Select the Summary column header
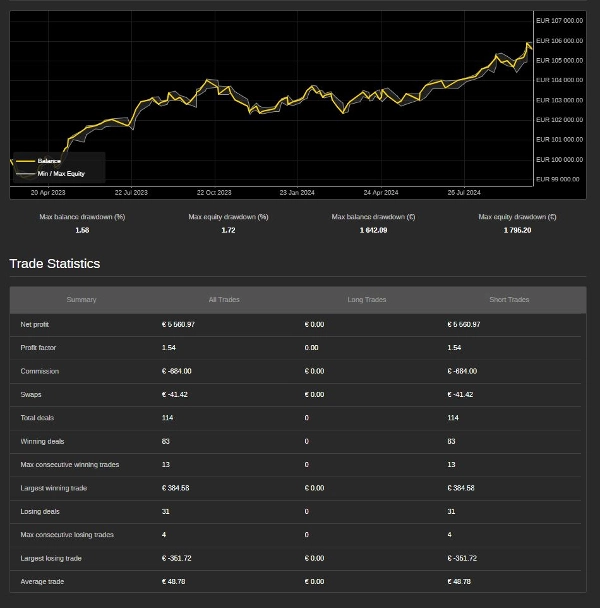This screenshot has width=600, height=608. 81,300
